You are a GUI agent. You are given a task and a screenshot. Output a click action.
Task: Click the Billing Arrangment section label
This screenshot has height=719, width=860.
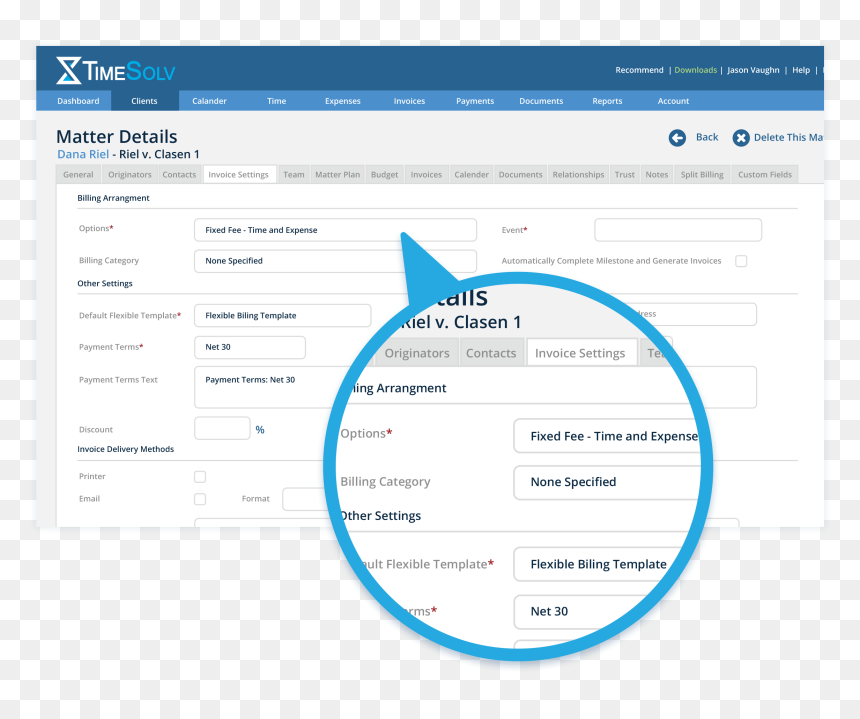(x=114, y=198)
